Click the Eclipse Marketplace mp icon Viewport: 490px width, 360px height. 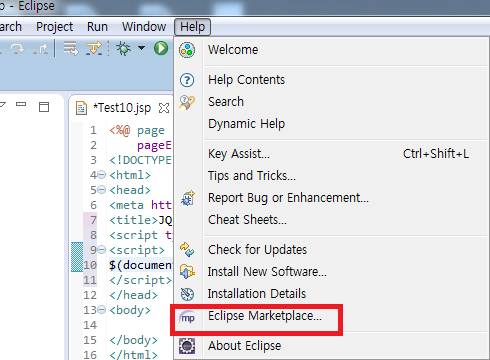point(187,317)
